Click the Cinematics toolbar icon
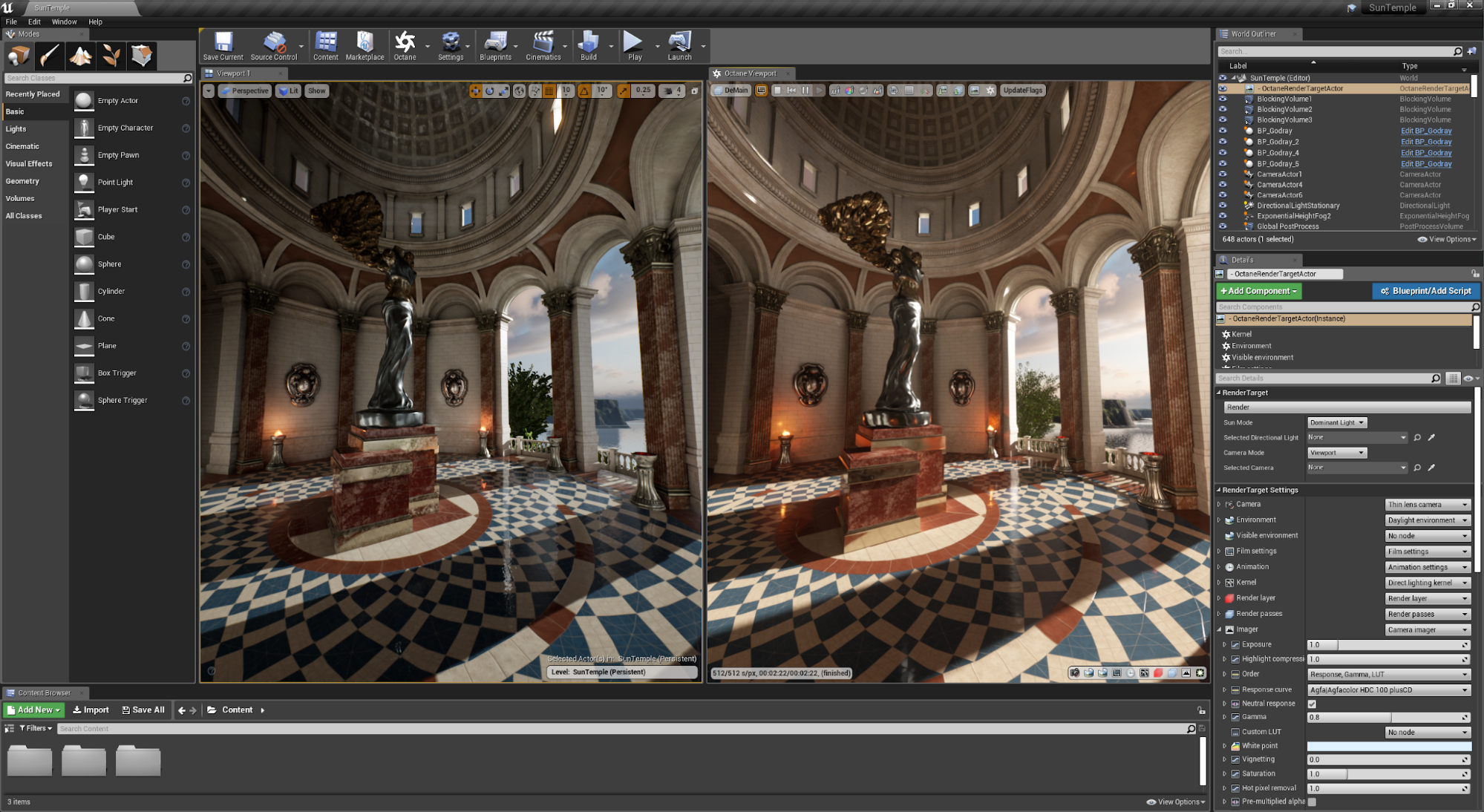 coord(544,47)
